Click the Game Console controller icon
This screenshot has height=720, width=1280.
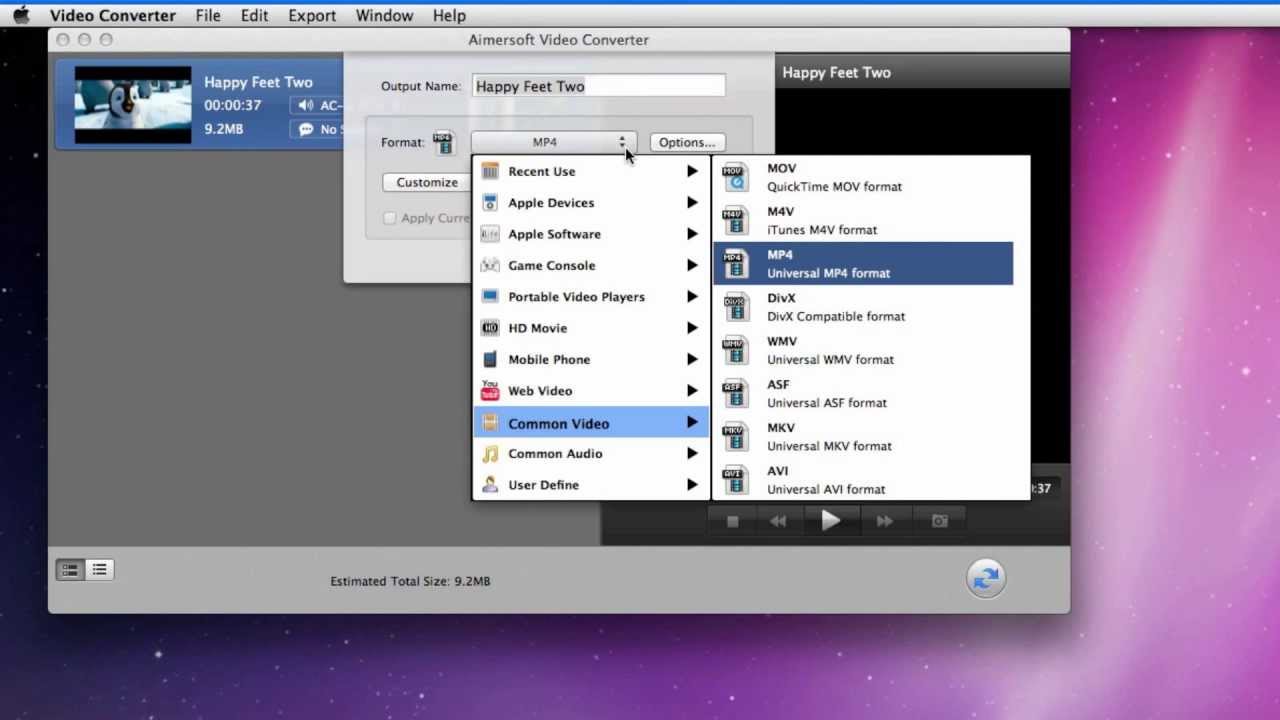[490, 265]
